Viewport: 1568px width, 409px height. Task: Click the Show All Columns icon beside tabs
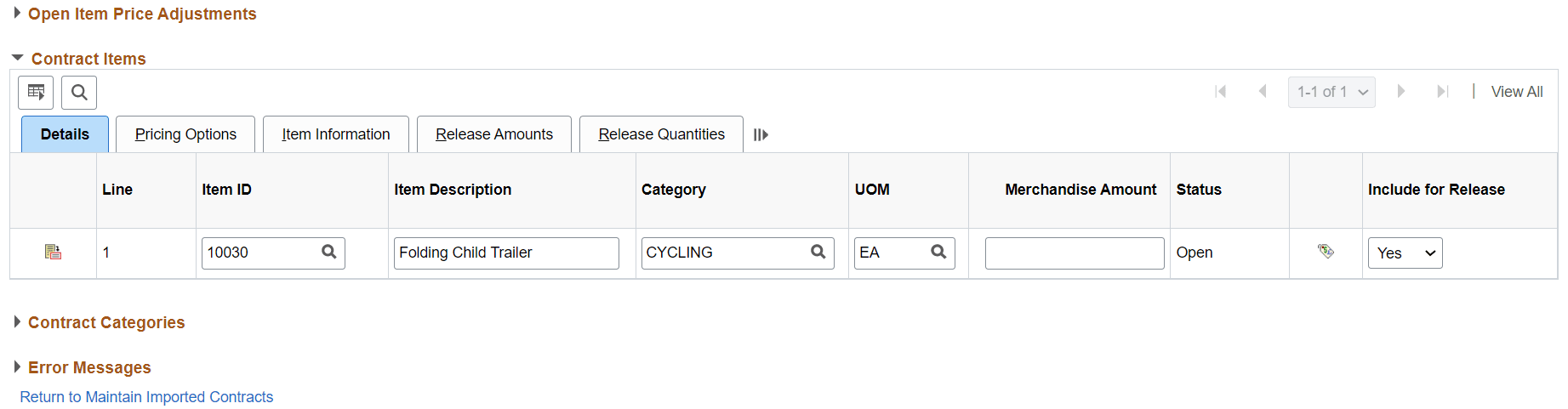point(761,134)
